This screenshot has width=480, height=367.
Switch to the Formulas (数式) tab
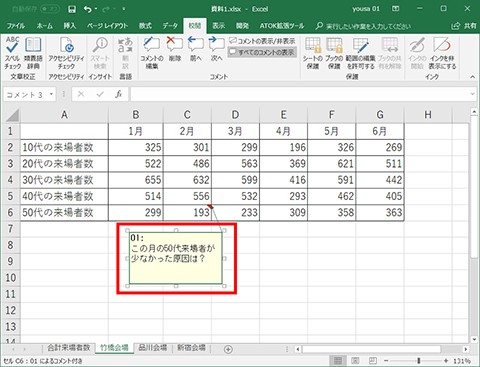click(145, 26)
